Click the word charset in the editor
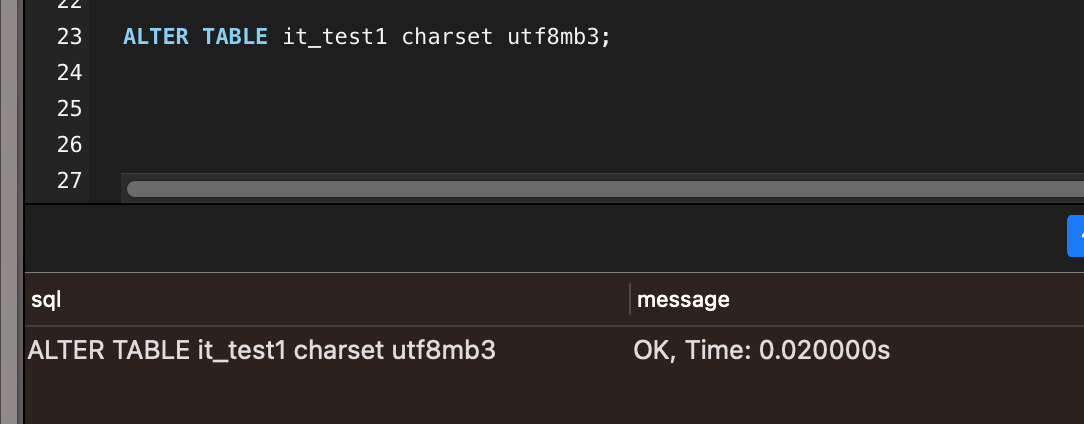 click(447, 37)
